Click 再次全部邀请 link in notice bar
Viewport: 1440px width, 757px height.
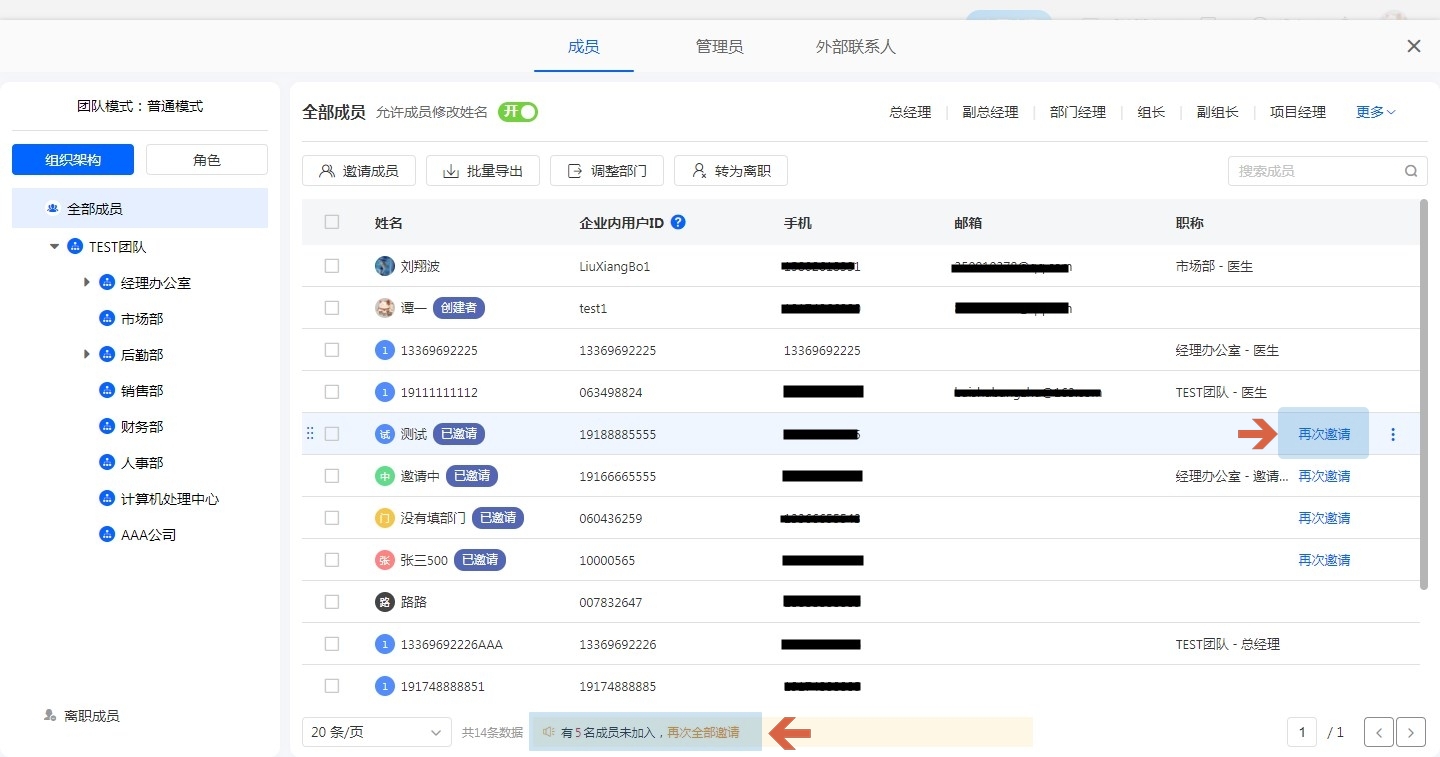703,732
